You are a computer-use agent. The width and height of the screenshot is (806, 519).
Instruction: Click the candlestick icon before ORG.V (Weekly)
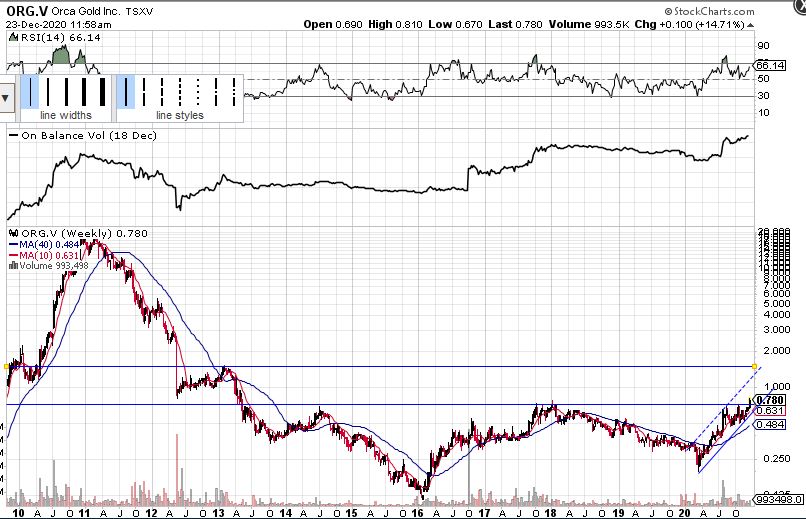(x=14, y=233)
